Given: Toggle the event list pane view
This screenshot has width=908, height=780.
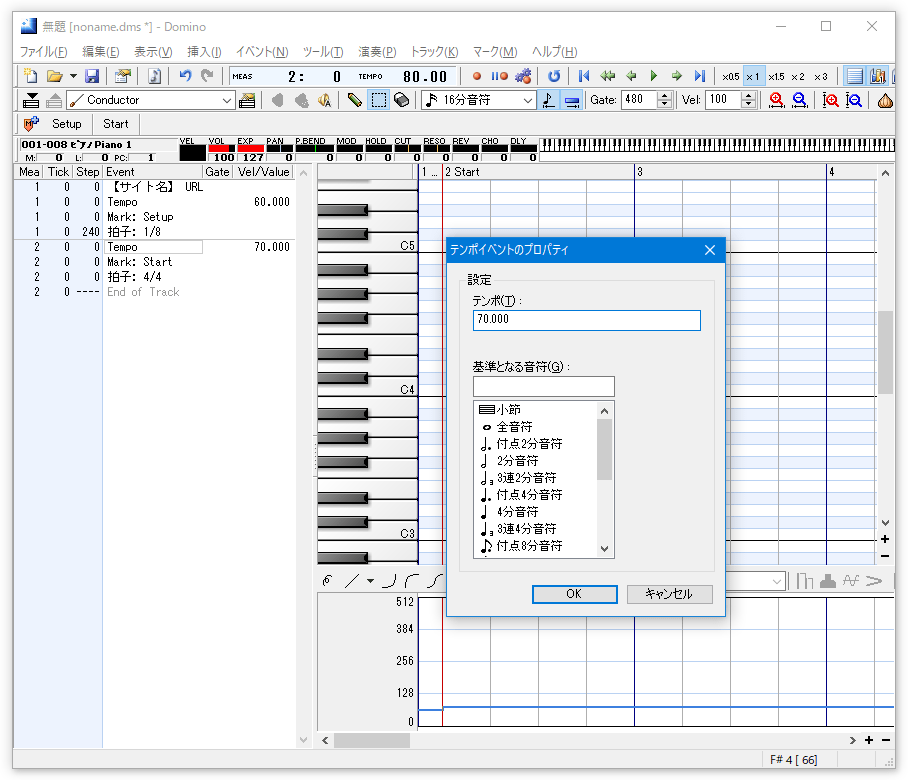Looking at the screenshot, I should pos(855,76).
